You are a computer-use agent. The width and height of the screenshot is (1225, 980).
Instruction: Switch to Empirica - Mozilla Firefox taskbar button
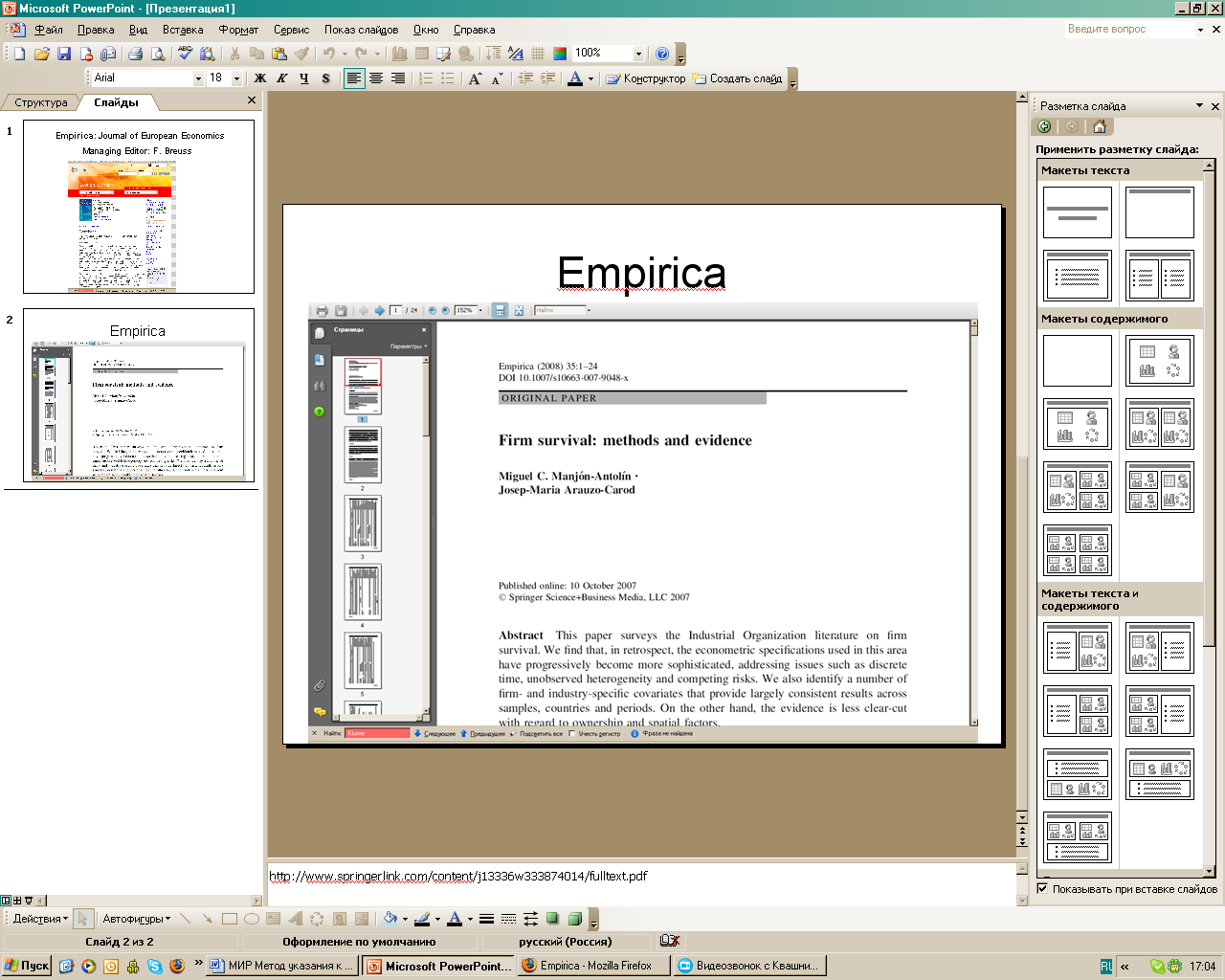click(593, 966)
